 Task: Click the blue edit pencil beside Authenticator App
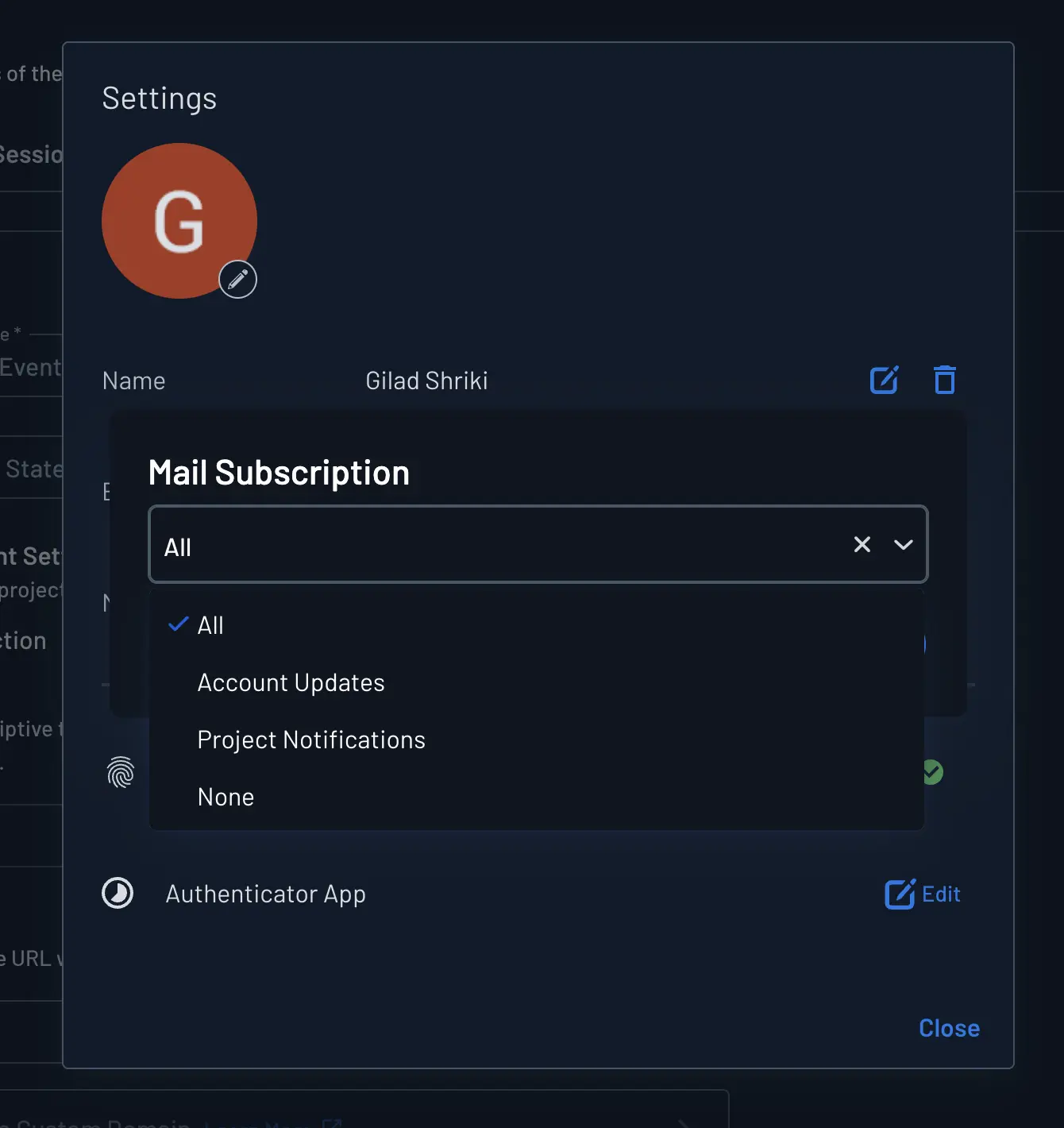point(898,894)
